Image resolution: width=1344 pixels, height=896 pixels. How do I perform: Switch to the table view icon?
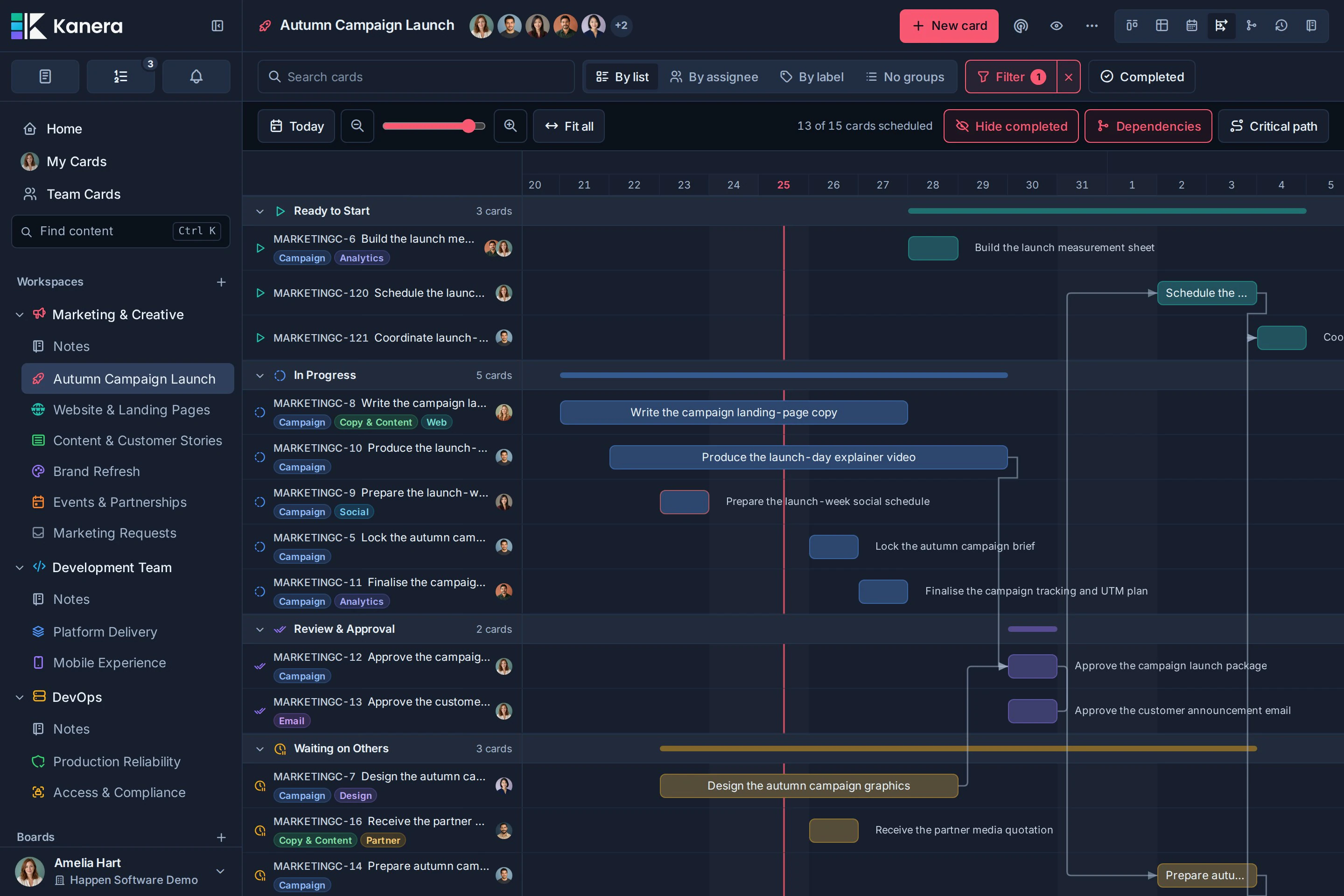[x=1162, y=26]
